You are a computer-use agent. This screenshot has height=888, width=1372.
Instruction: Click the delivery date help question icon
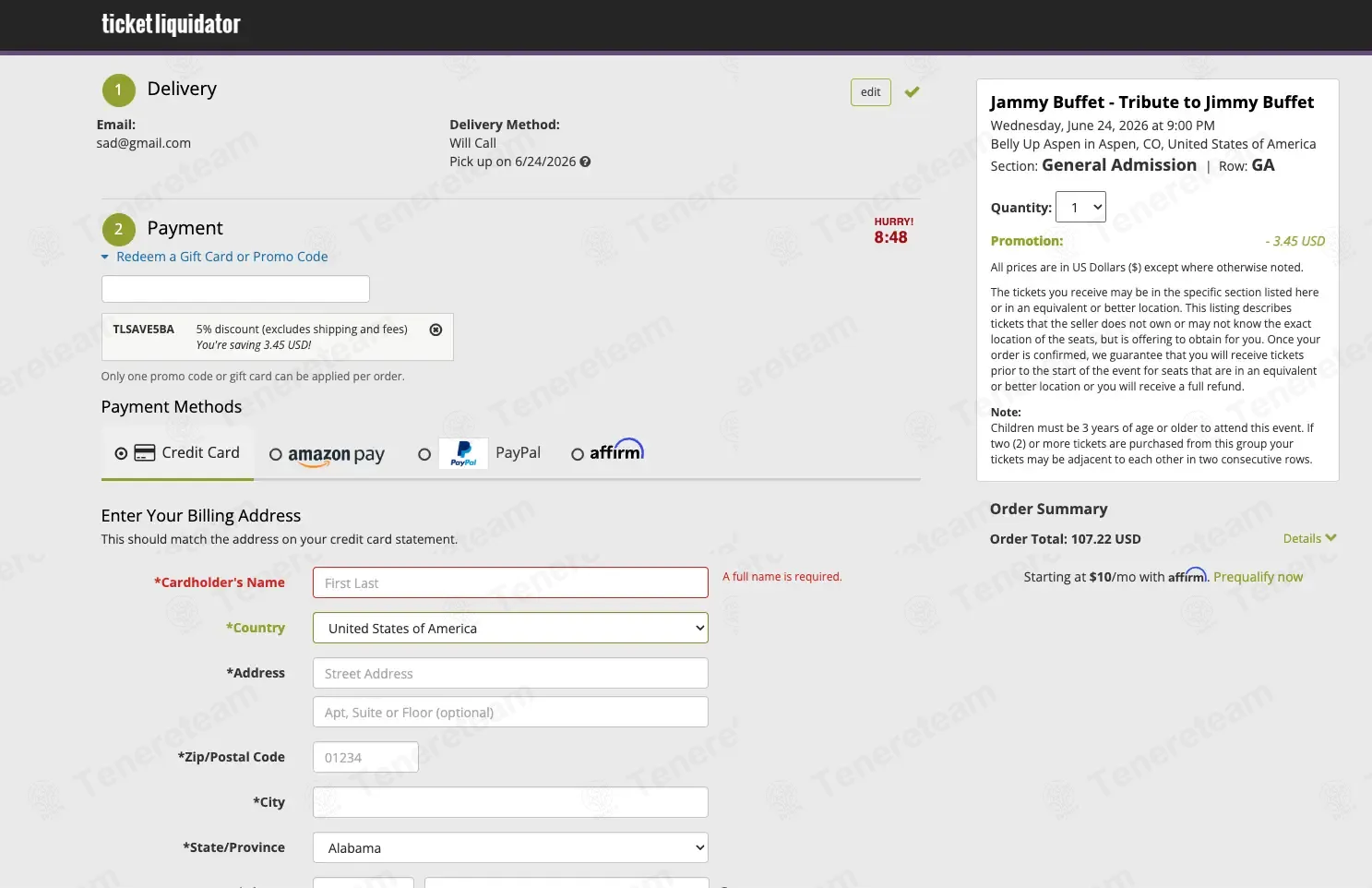point(585,162)
